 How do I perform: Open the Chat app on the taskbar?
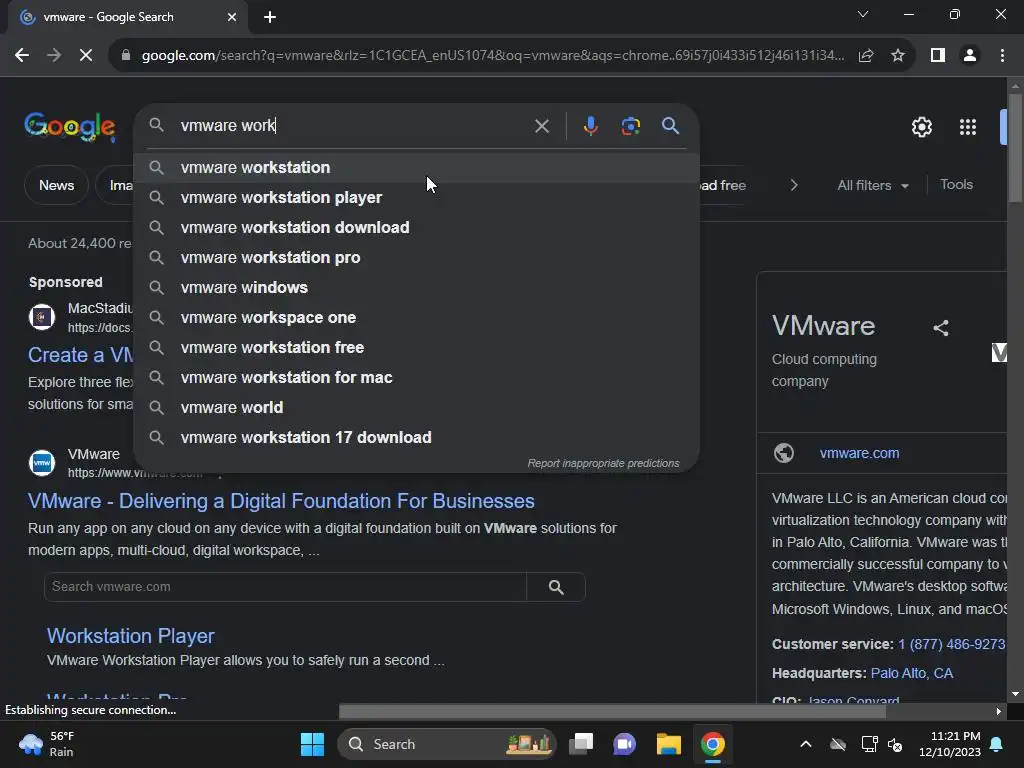(624, 744)
